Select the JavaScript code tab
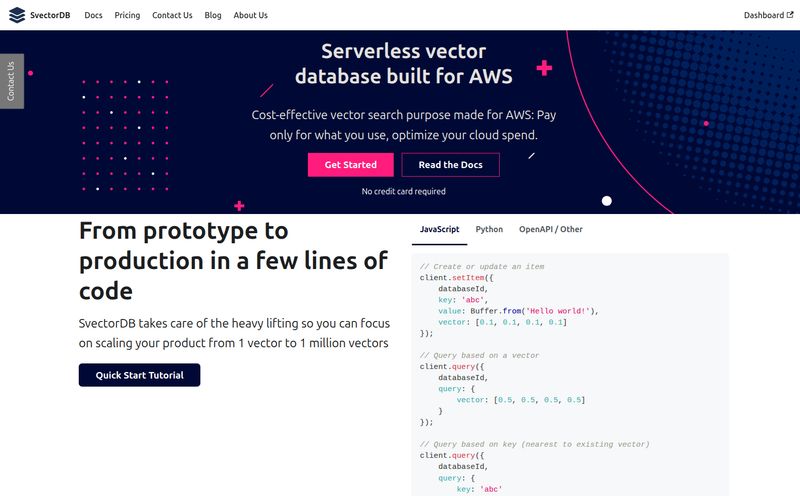Image resolution: width=800 pixels, height=496 pixels. 439,230
